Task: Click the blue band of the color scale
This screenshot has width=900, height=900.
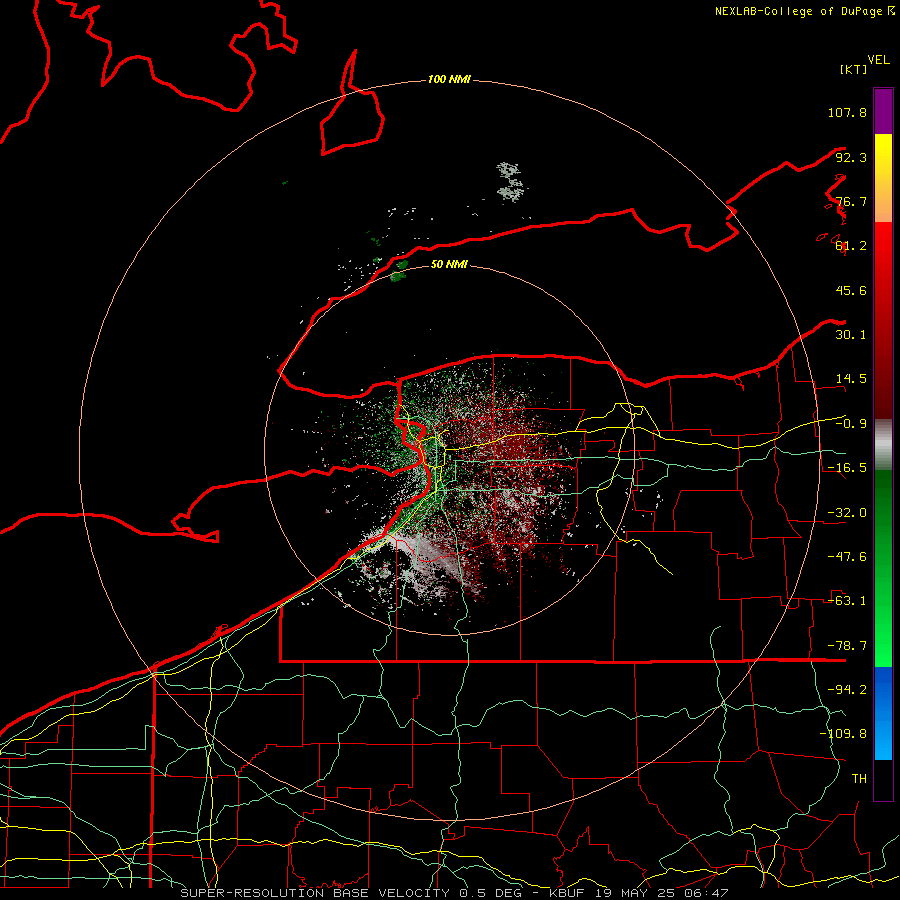Action: point(883,713)
